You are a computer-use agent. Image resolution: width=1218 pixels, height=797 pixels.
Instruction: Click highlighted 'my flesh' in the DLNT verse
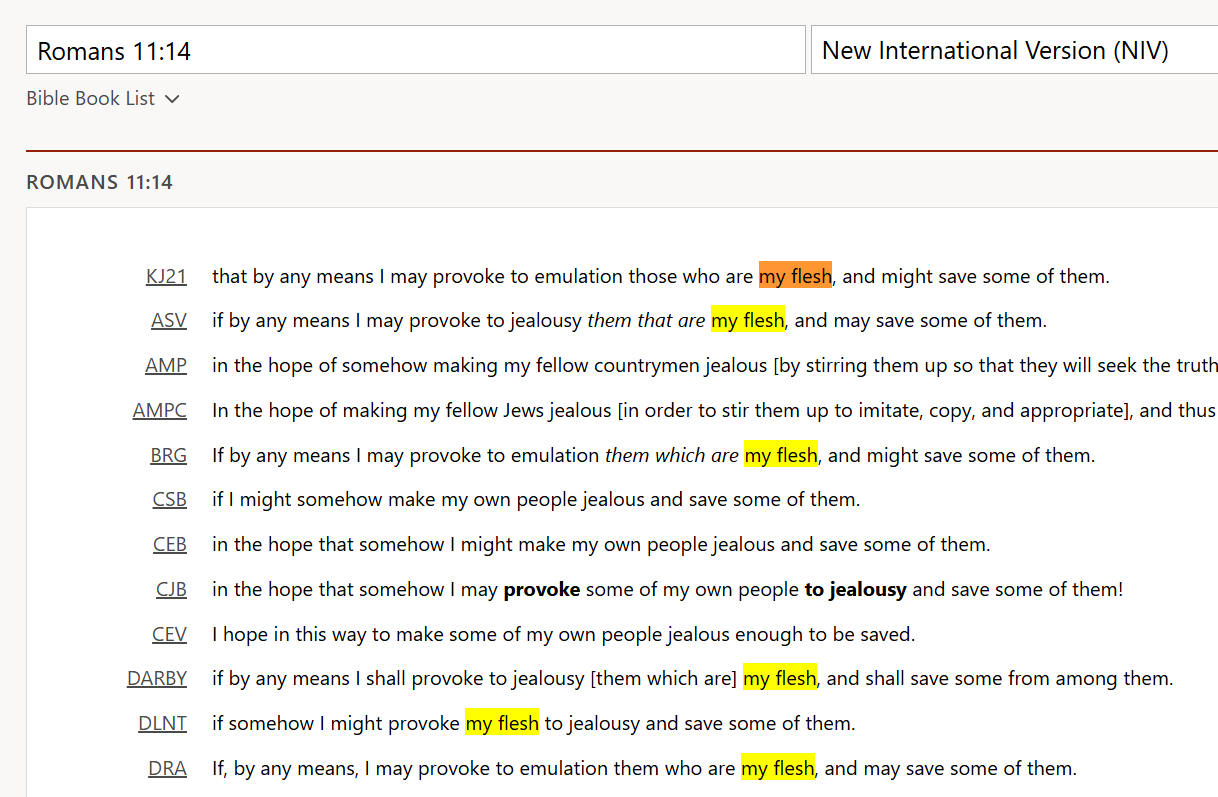pyautogui.click(x=502, y=723)
